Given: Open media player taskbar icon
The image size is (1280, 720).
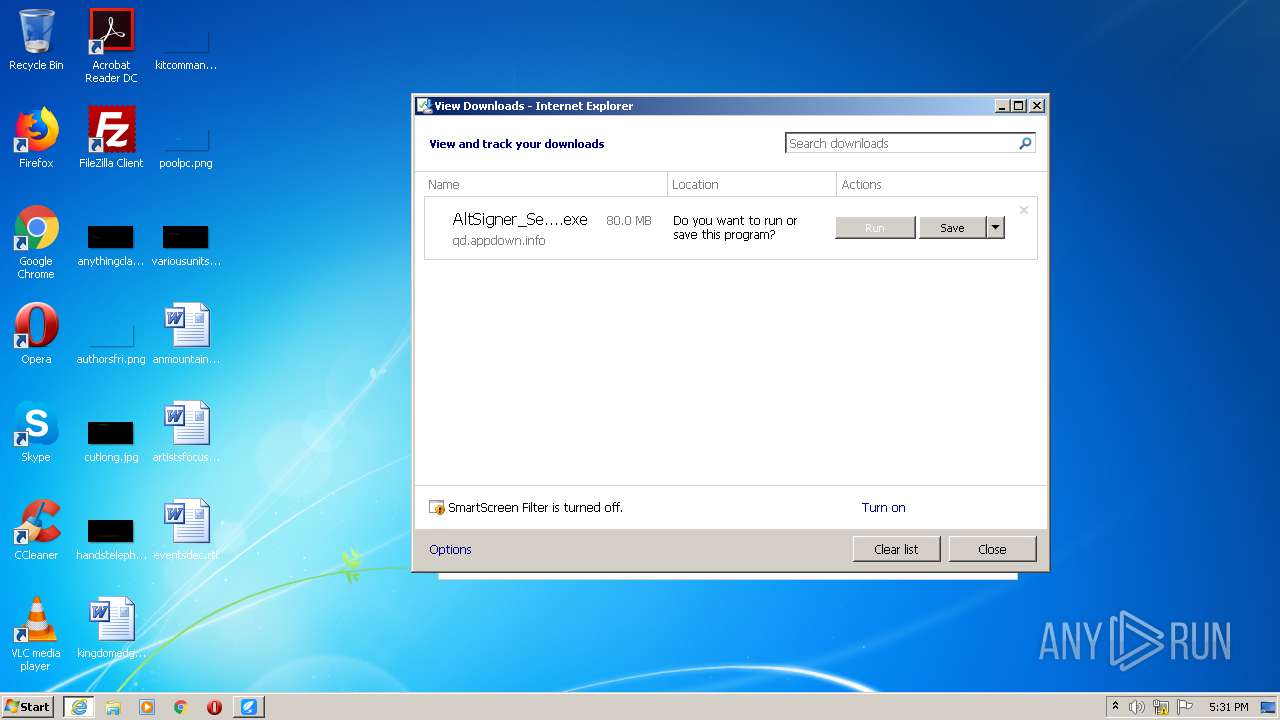Looking at the screenshot, I should (x=147, y=707).
